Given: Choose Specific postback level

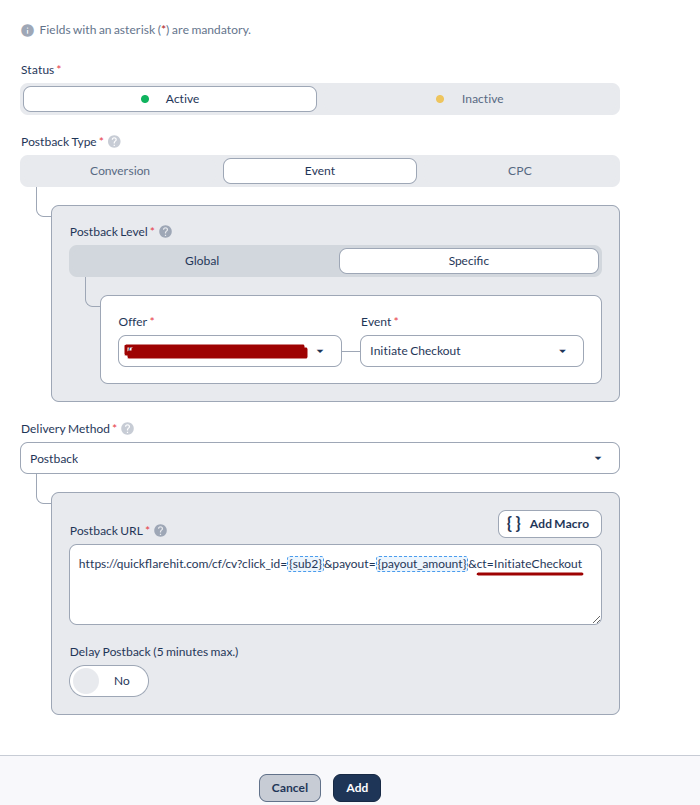Looking at the screenshot, I should click(x=468, y=261).
